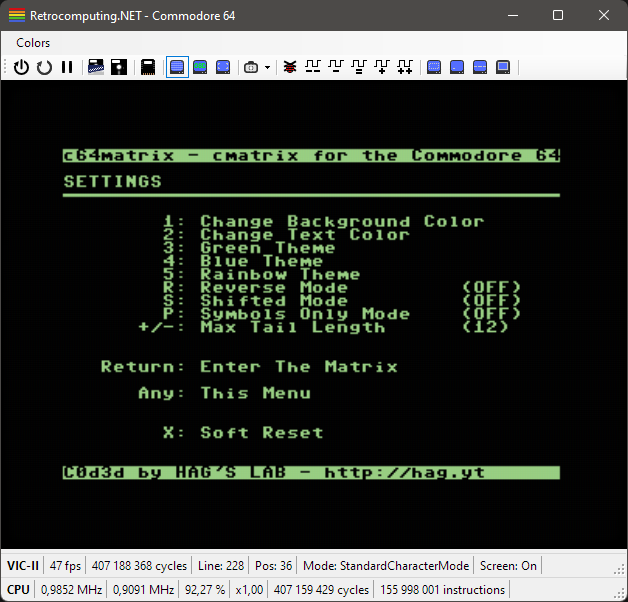Click the (12) tail length value
The image size is (628, 602).
click(485, 327)
